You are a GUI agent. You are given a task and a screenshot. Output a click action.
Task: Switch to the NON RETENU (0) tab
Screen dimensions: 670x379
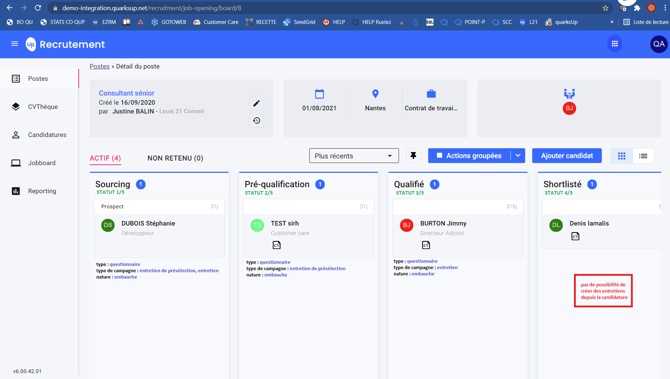coord(175,158)
